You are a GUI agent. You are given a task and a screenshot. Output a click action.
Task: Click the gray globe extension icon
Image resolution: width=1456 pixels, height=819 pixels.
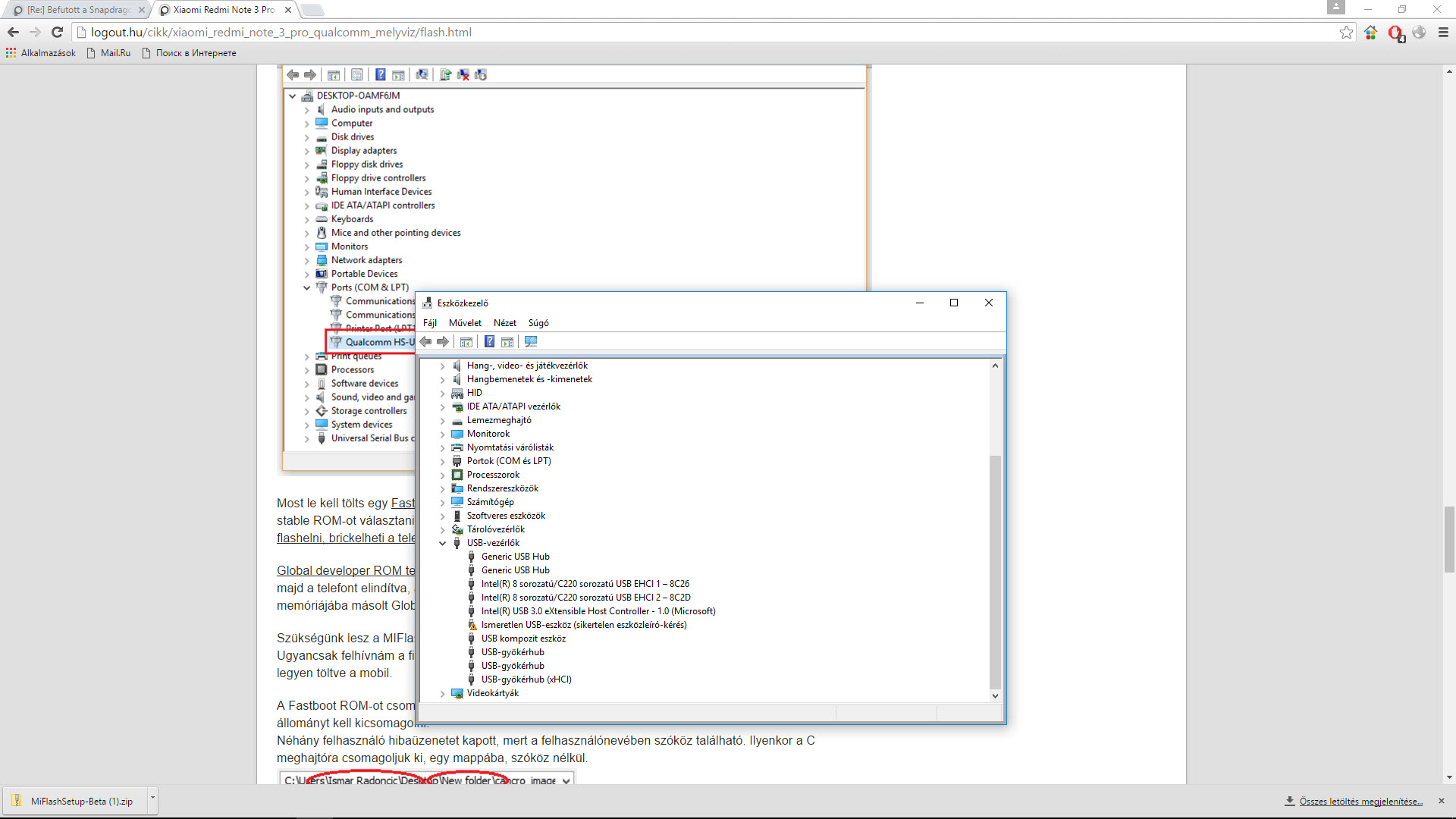click(1419, 32)
